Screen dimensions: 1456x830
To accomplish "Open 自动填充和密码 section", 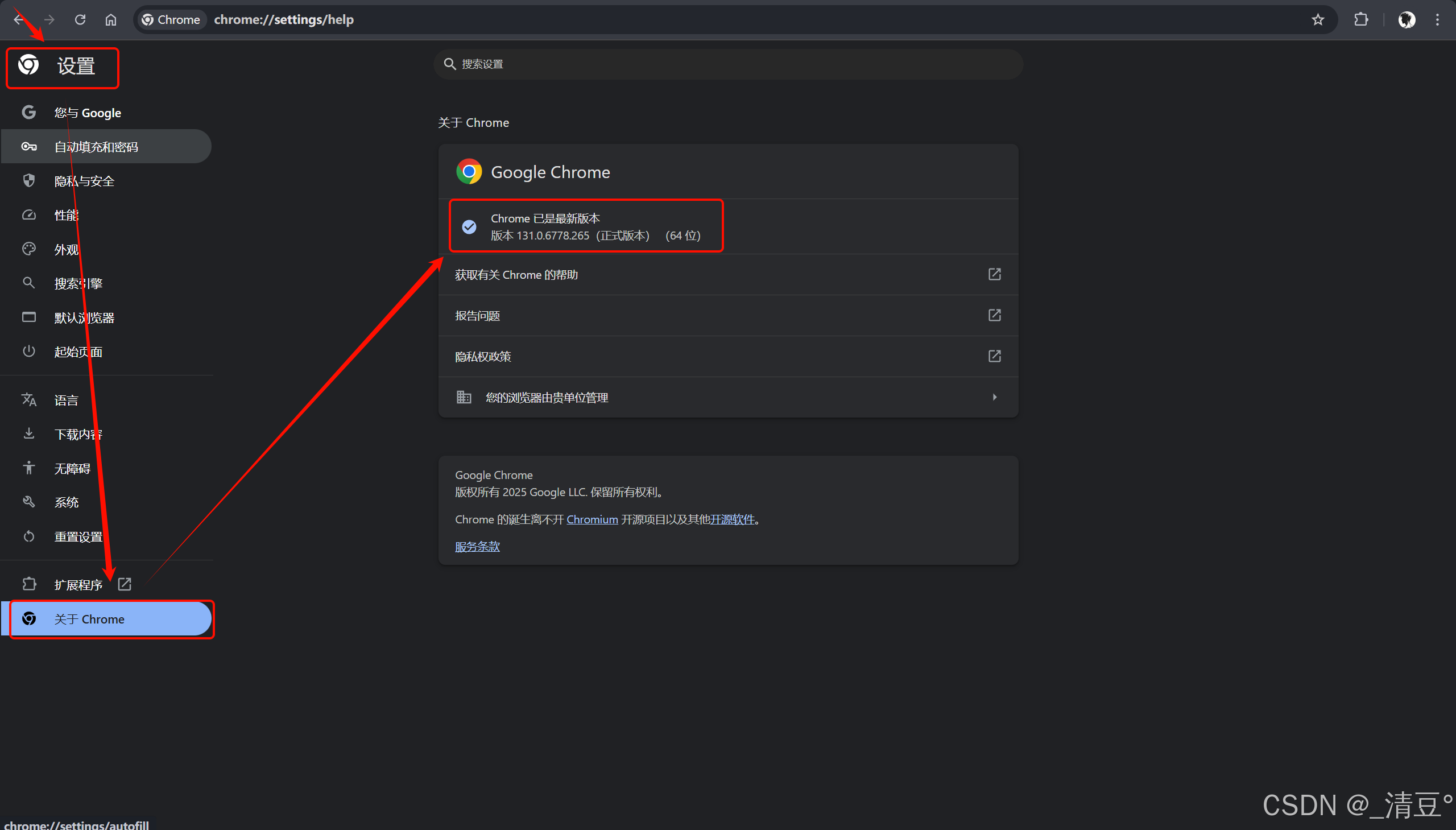I will tap(106, 147).
